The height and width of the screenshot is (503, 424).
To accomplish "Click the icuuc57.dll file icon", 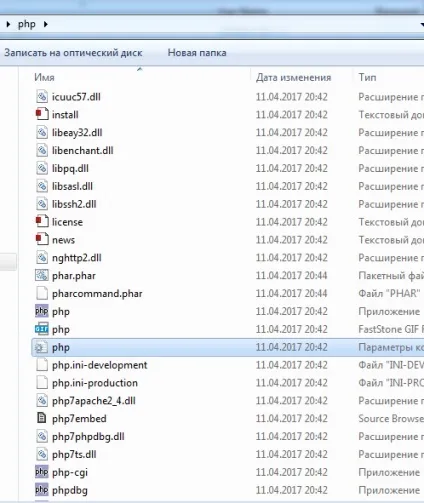I will point(42,97).
